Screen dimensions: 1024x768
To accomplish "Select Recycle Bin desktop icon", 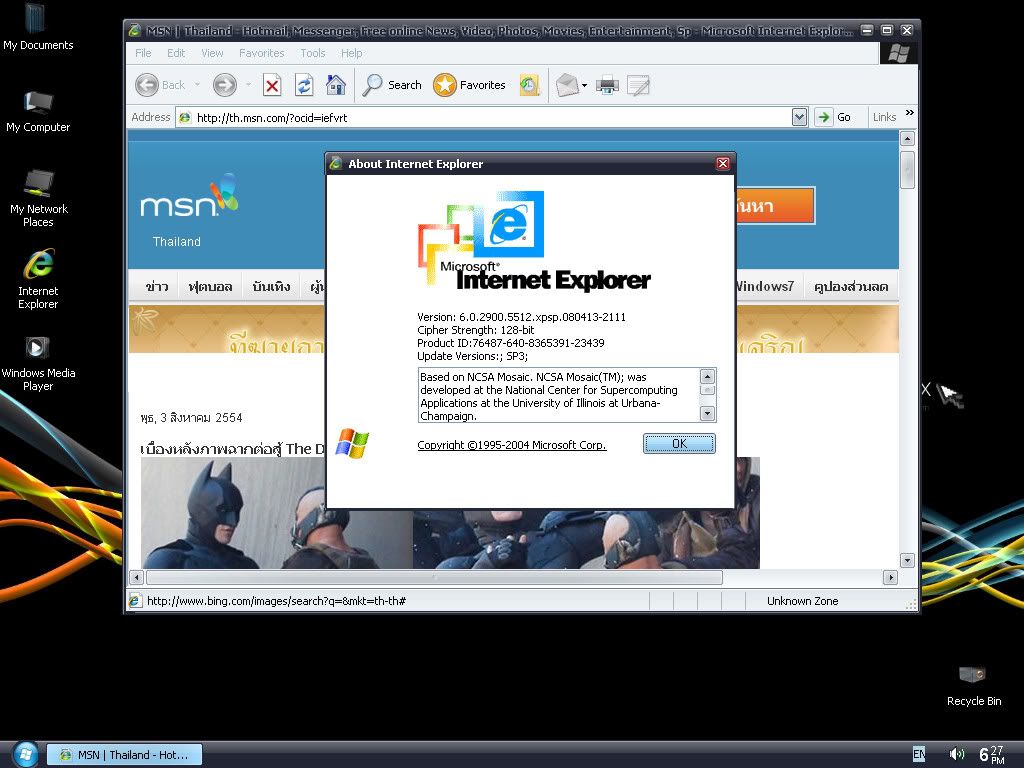I will (x=974, y=685).
